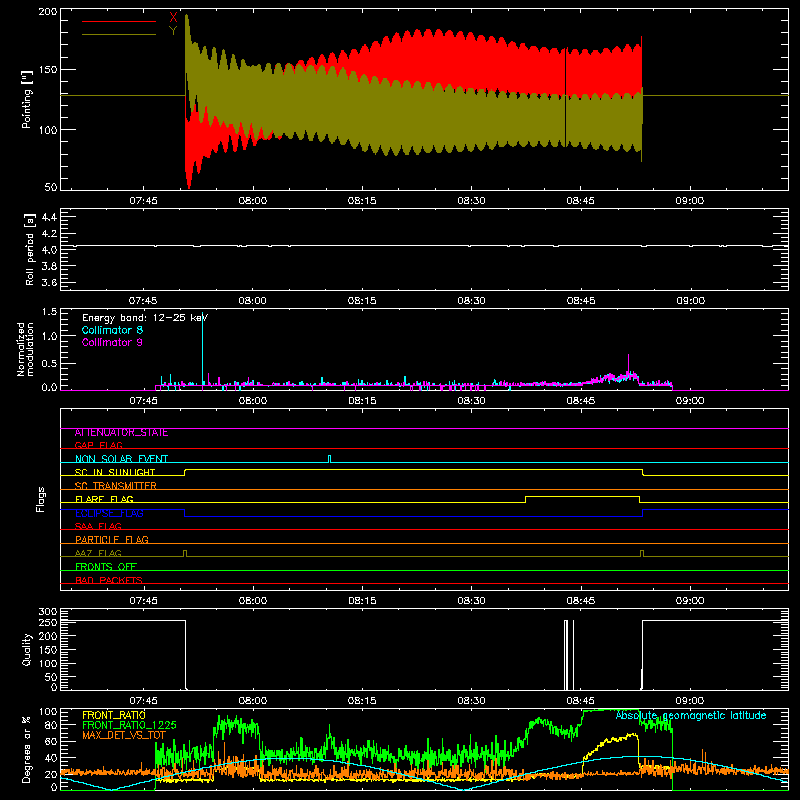Click the '09:00' tick under Pointing plot
Viewport: 800px width, 800px height.
pos(690,201)
